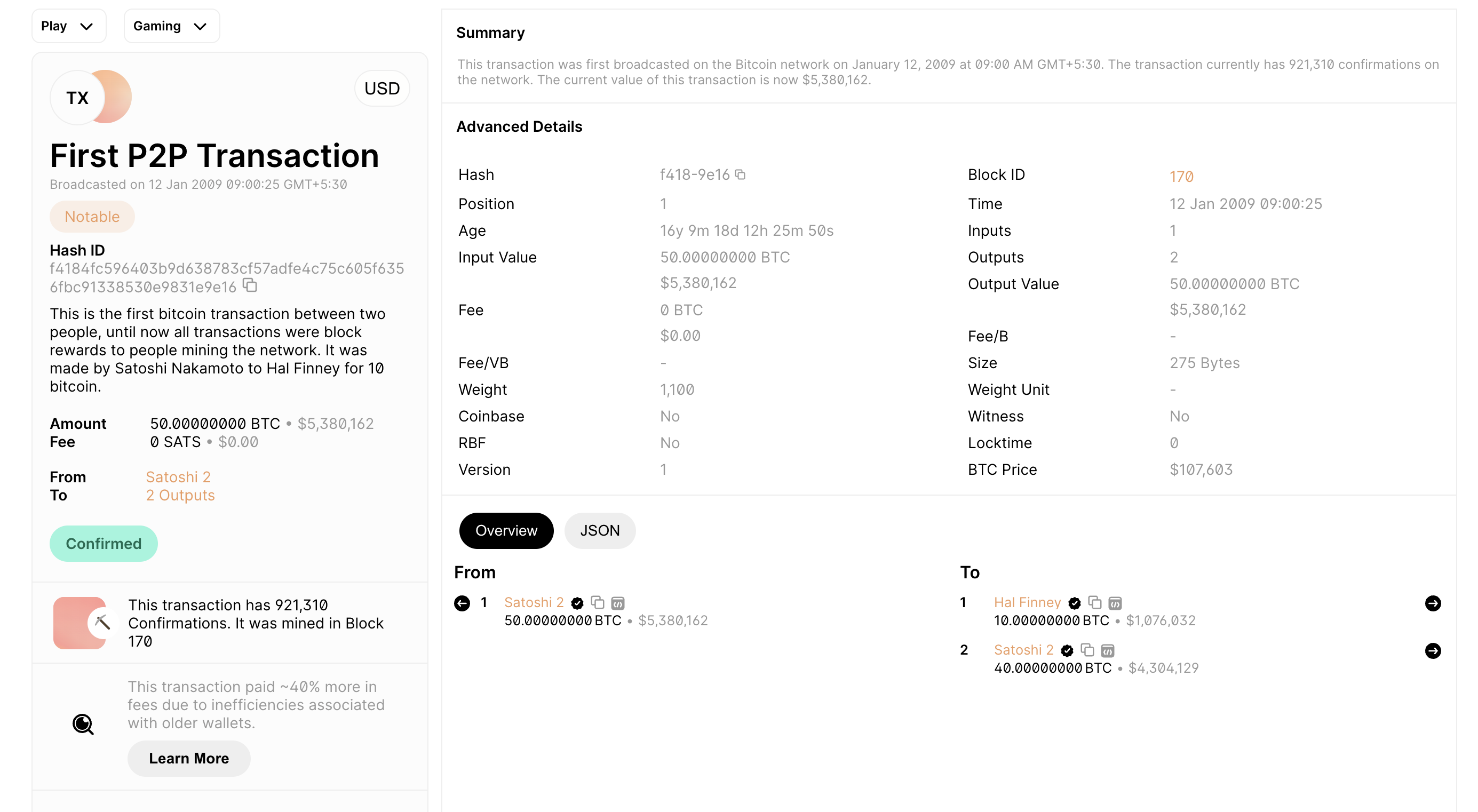1478x812 pixels.
Task: Click the Hal Finney recipient name
Action: 1027,602
